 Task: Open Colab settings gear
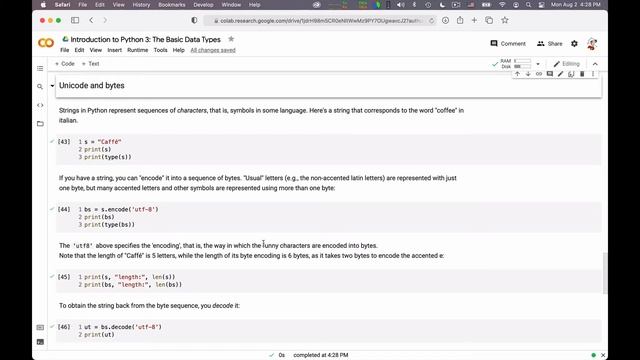click(574, 44)
